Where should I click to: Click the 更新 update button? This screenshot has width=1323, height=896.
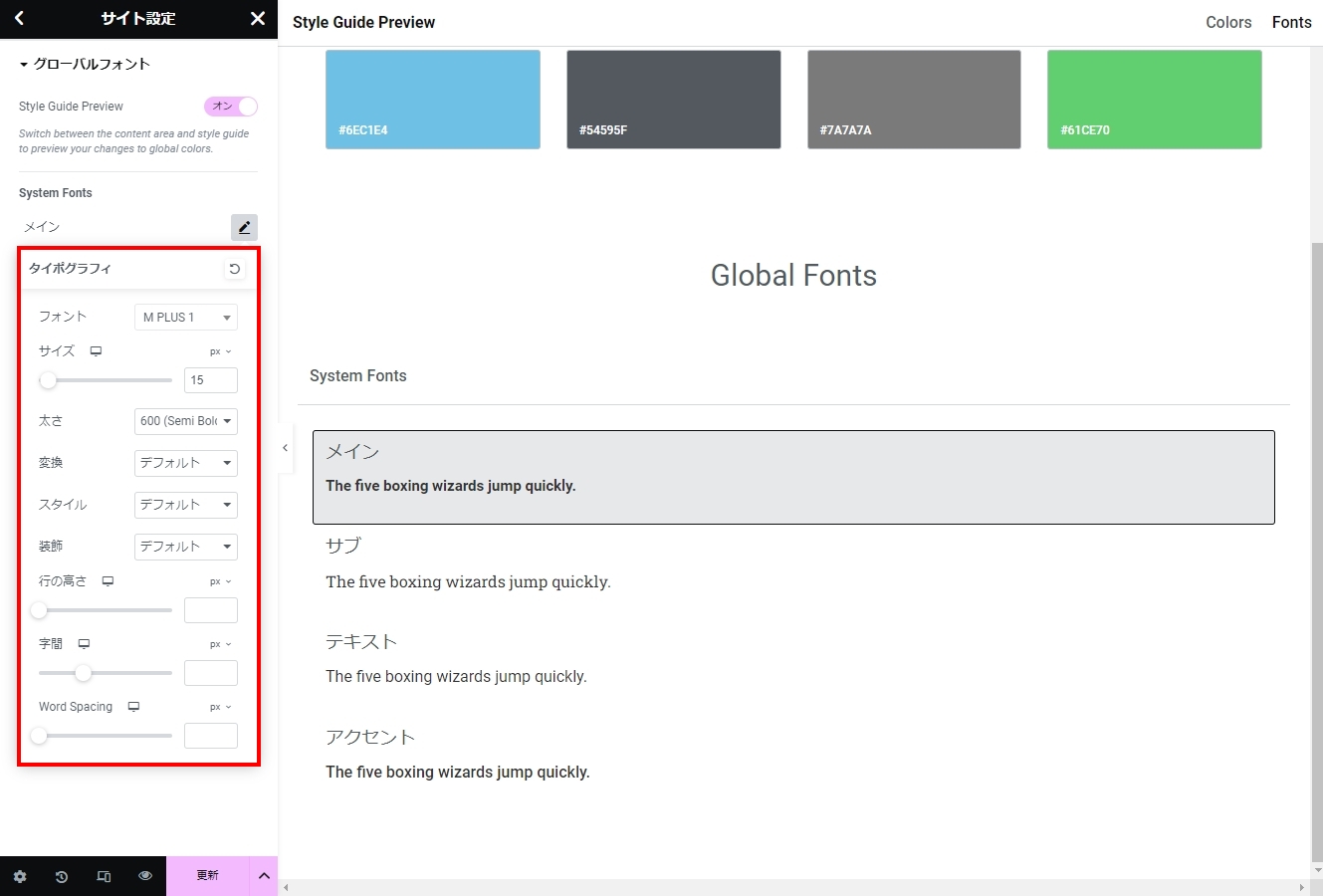(x=207, y=876)
